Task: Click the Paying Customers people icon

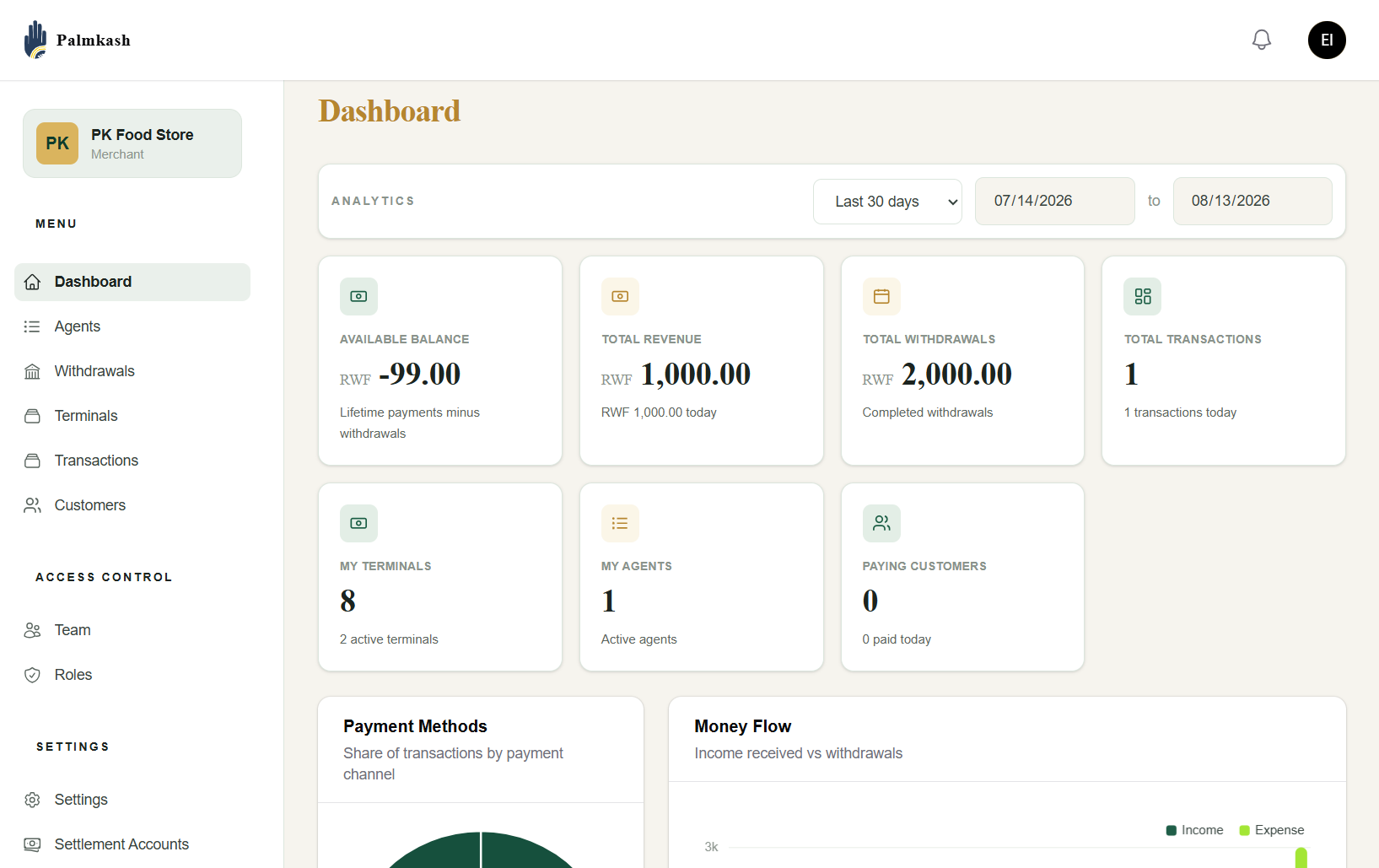Action: coord(881,523)
